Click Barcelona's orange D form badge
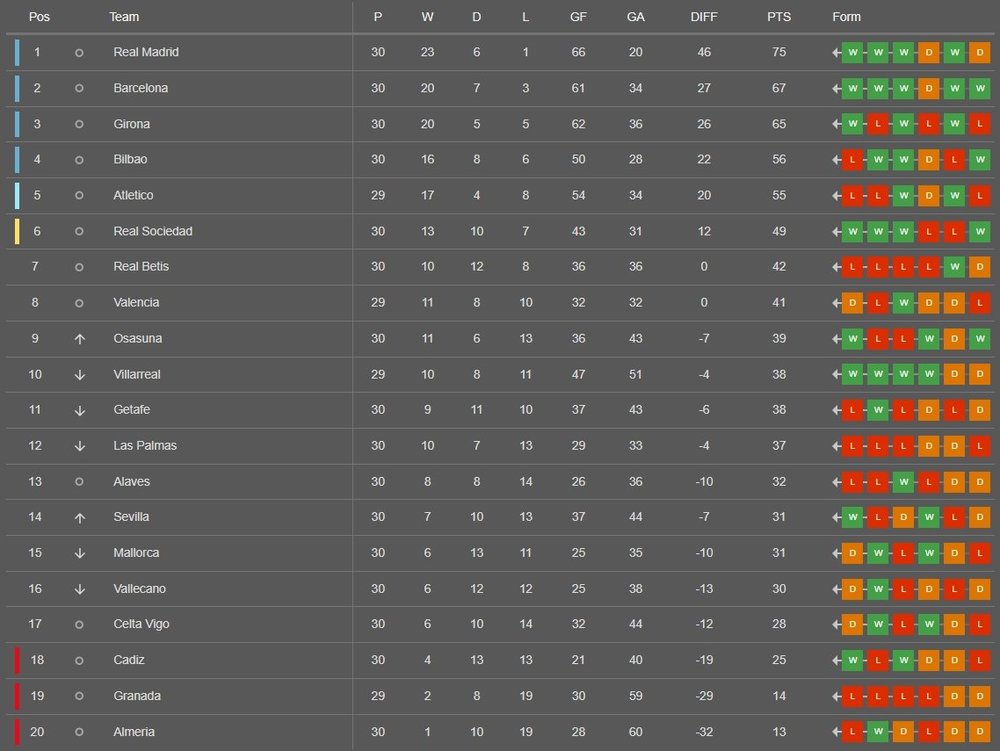Image resolution: width=1000 pixels, height=751 pixels. click(x=929, y=89)
